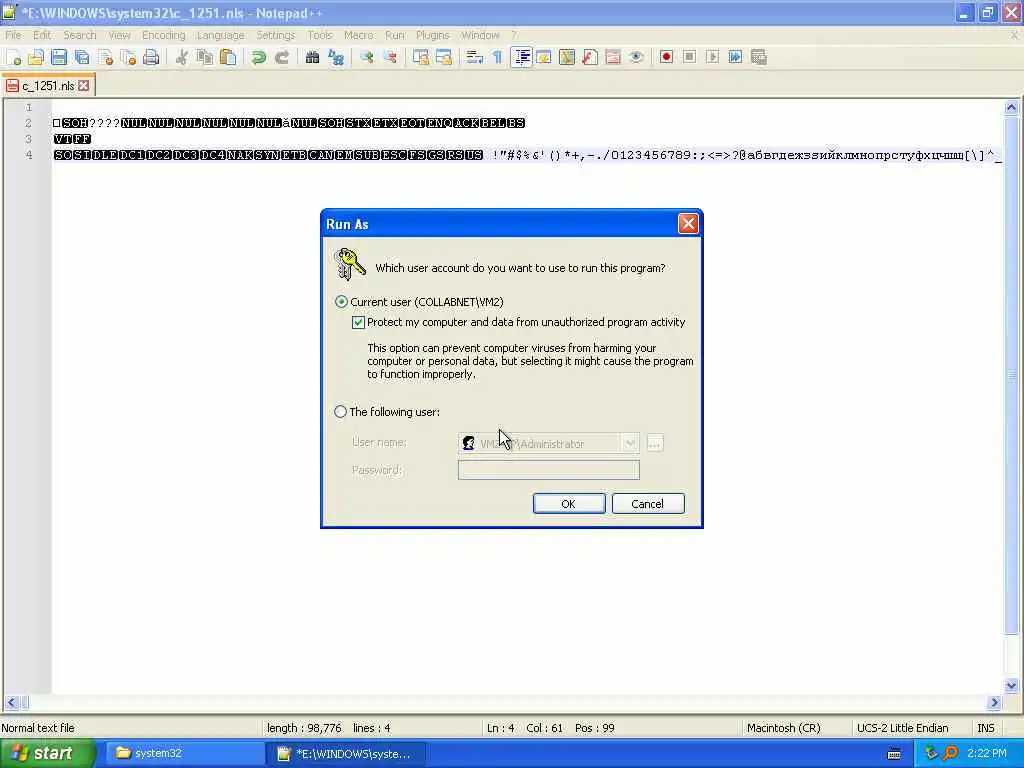Viewport: 1024px width, 768px height.
Task: Click Run Macro Multiple Times icon
Action: click(735, 57)
